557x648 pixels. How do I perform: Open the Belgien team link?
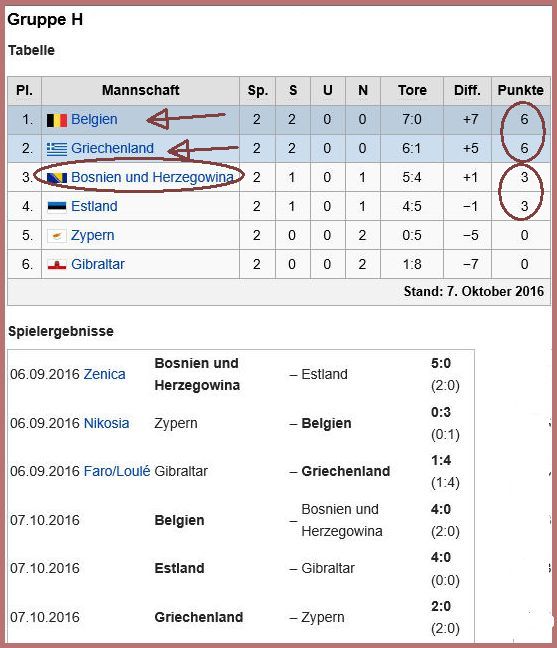(94, 119)
